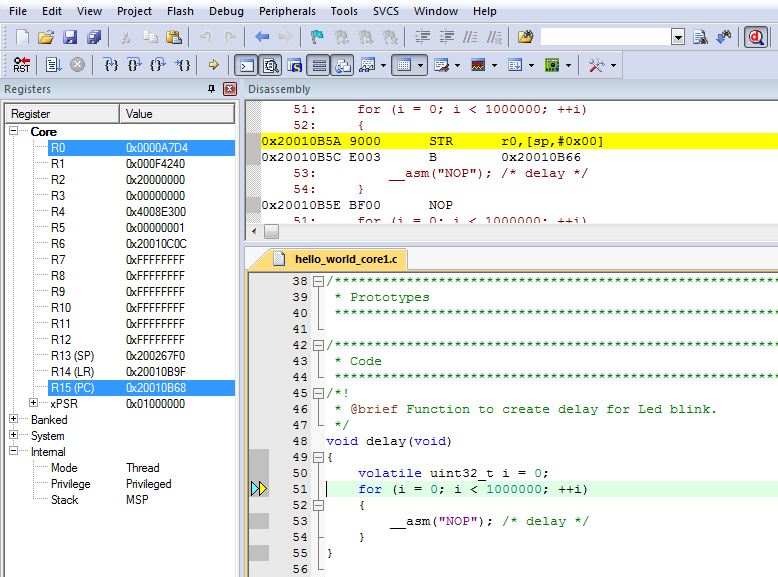The width and height of the screenshot is (778, 577).
Task: Click the Step Over icon
Action: pos(135,65)
